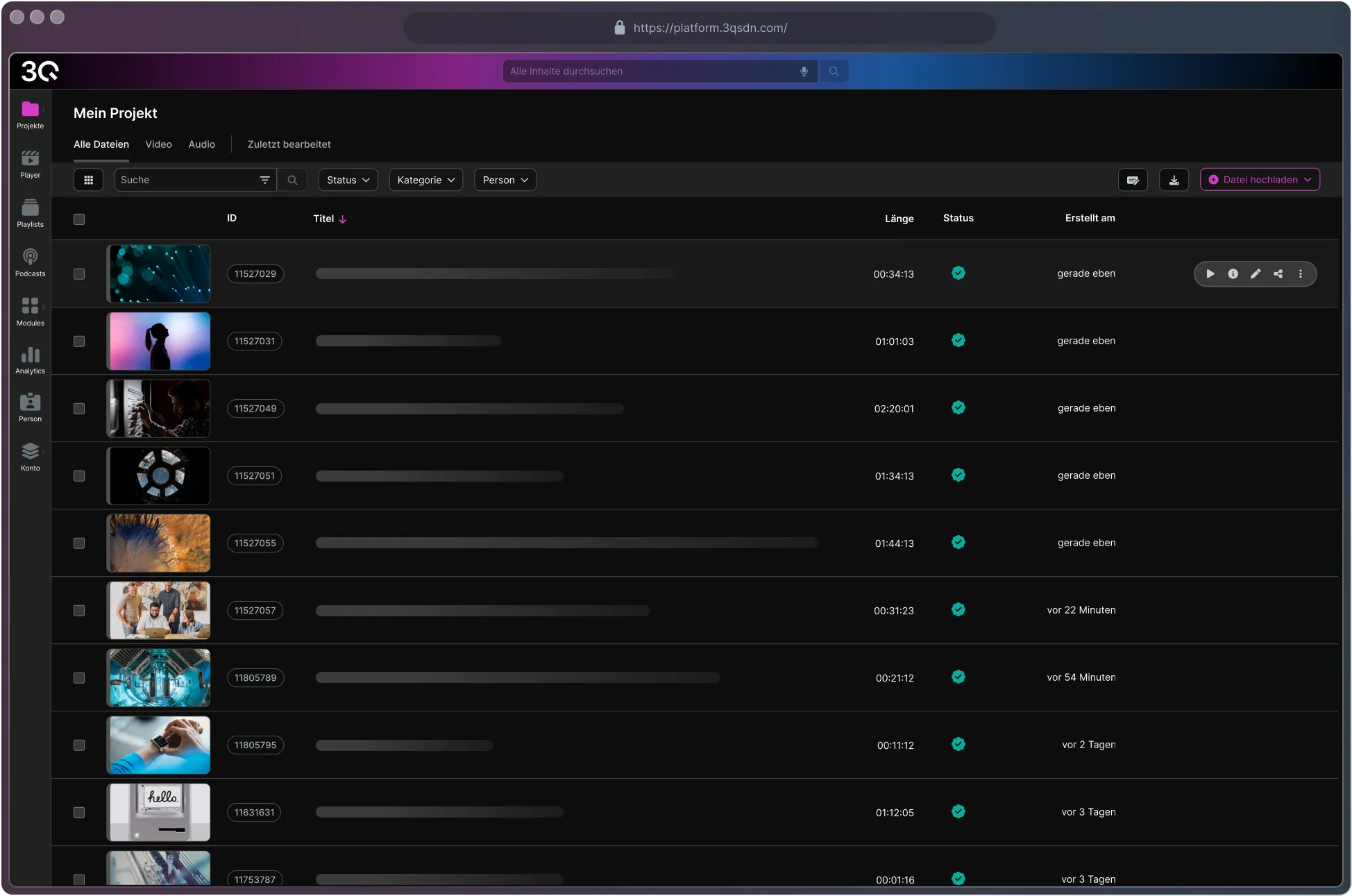The width and height of the screenshot is (1352, 896).
Task: Open the Modules sidebar section
Action: 30,312
